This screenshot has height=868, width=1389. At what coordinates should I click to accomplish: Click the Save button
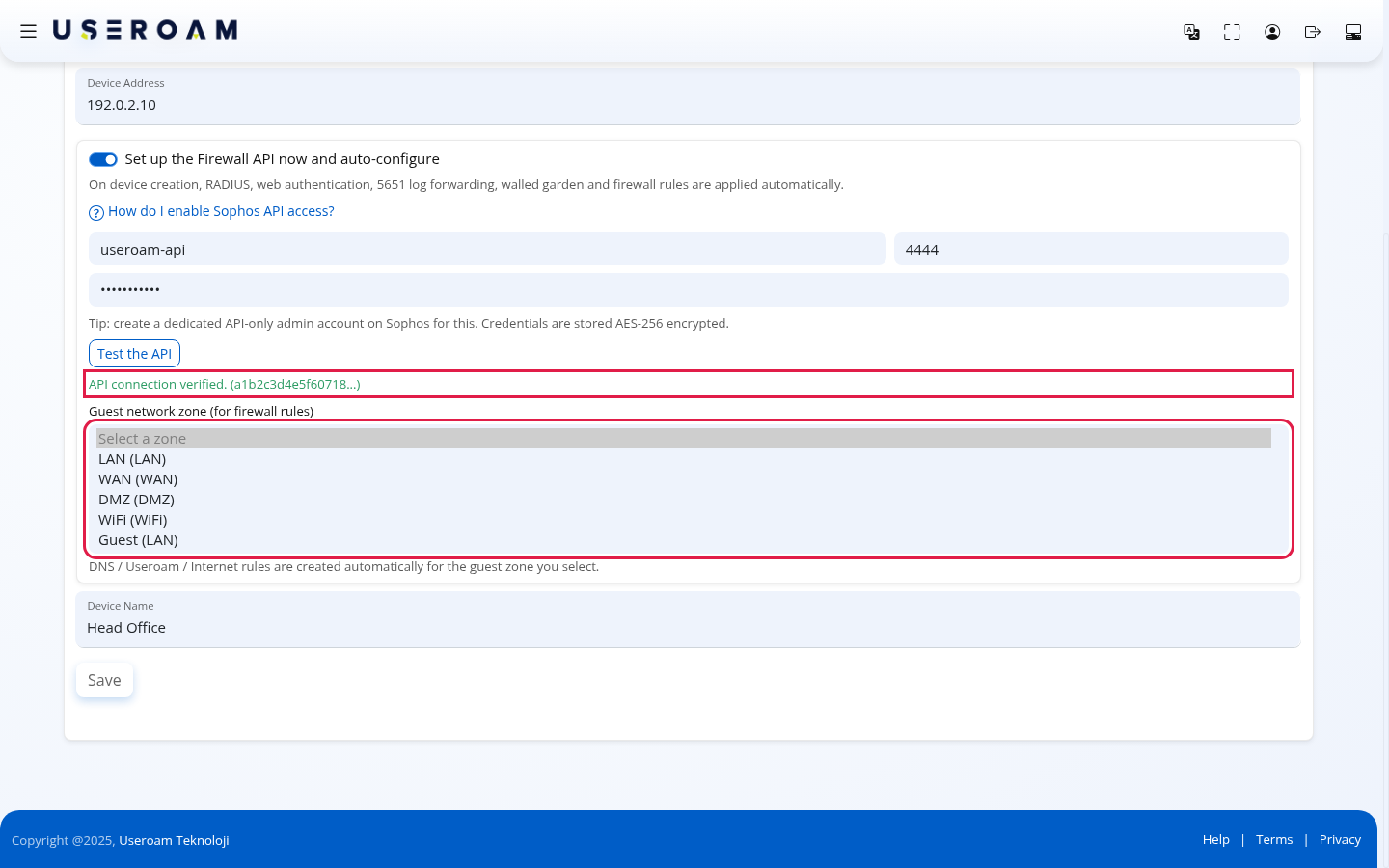[x=104, y=680]
